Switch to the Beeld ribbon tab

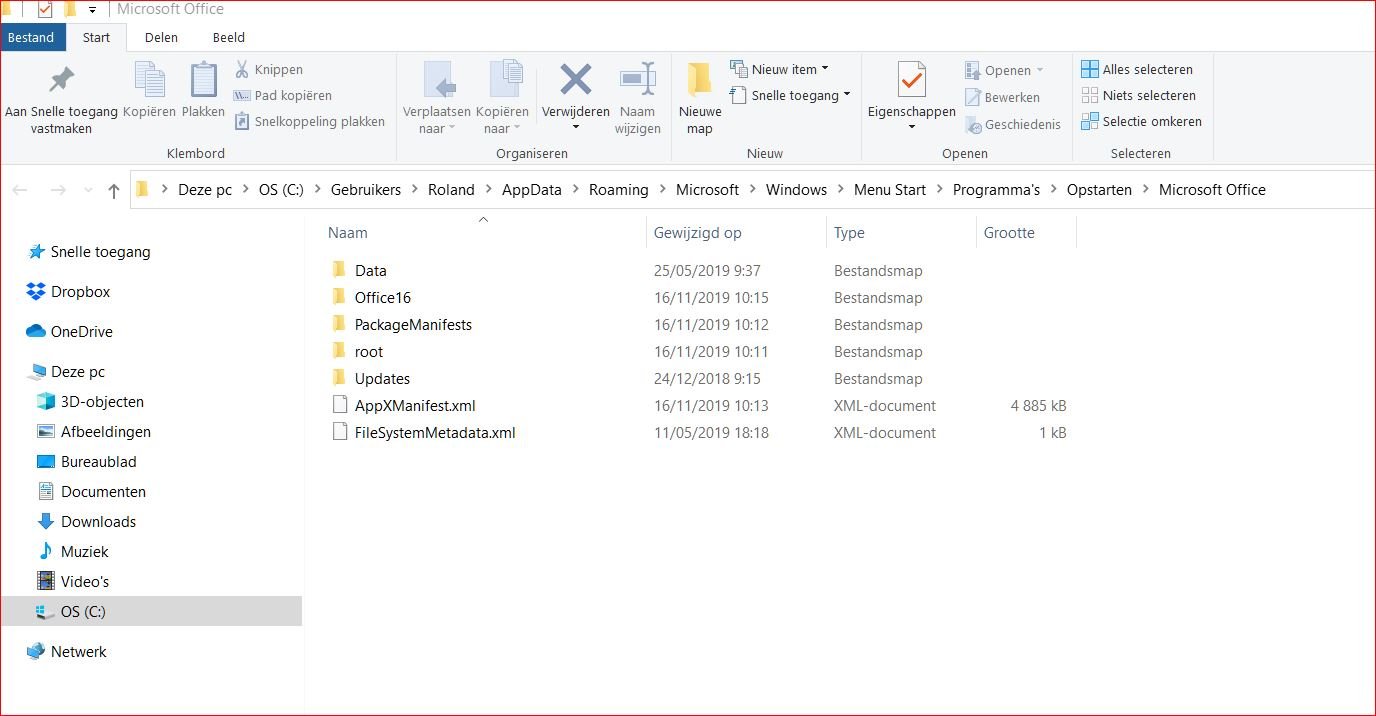[228, 37]
